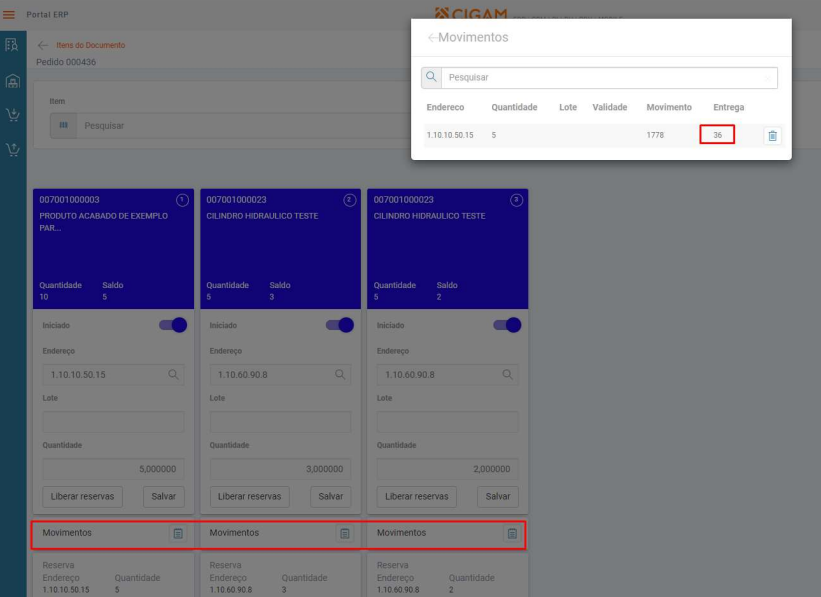The image size is (821, 597).
Task: Click Lote field on card 3
Action: point(448,422)
